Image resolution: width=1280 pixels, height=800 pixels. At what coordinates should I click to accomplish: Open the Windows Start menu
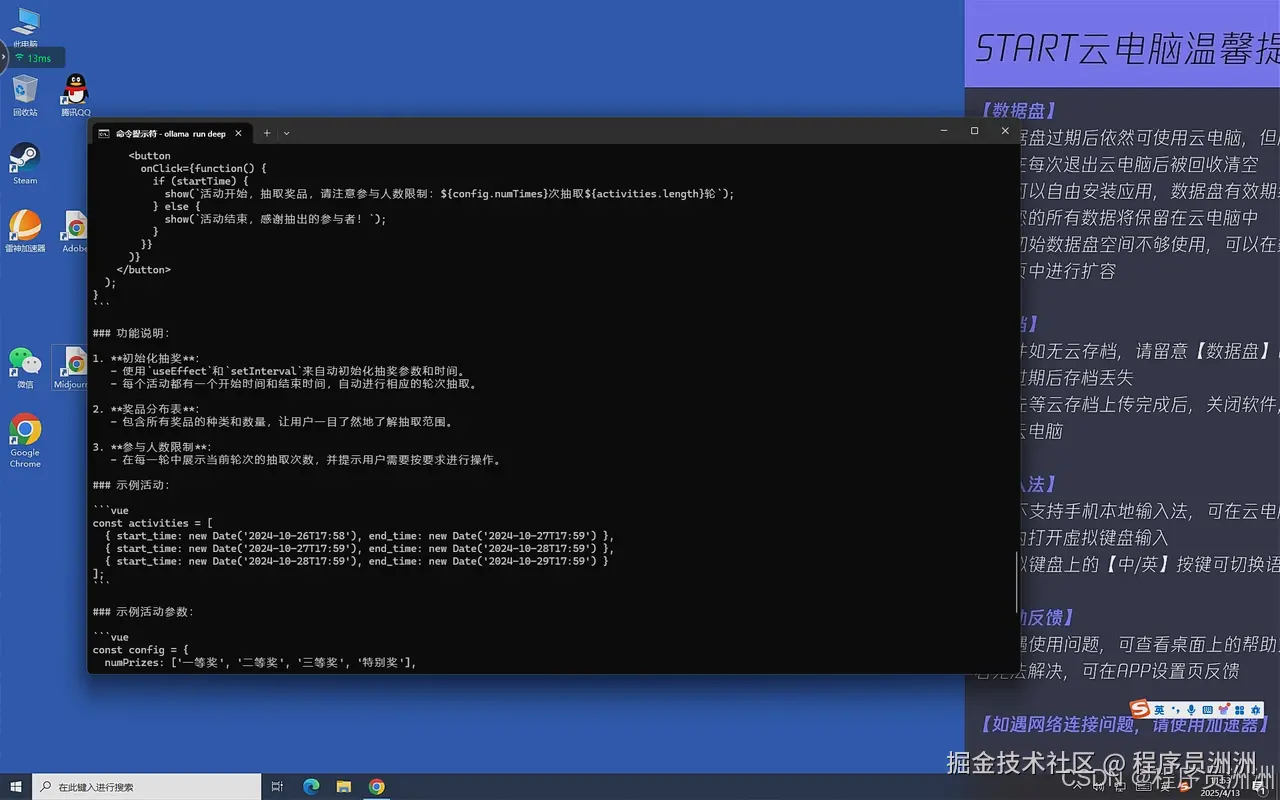click(x=15, y=787)
